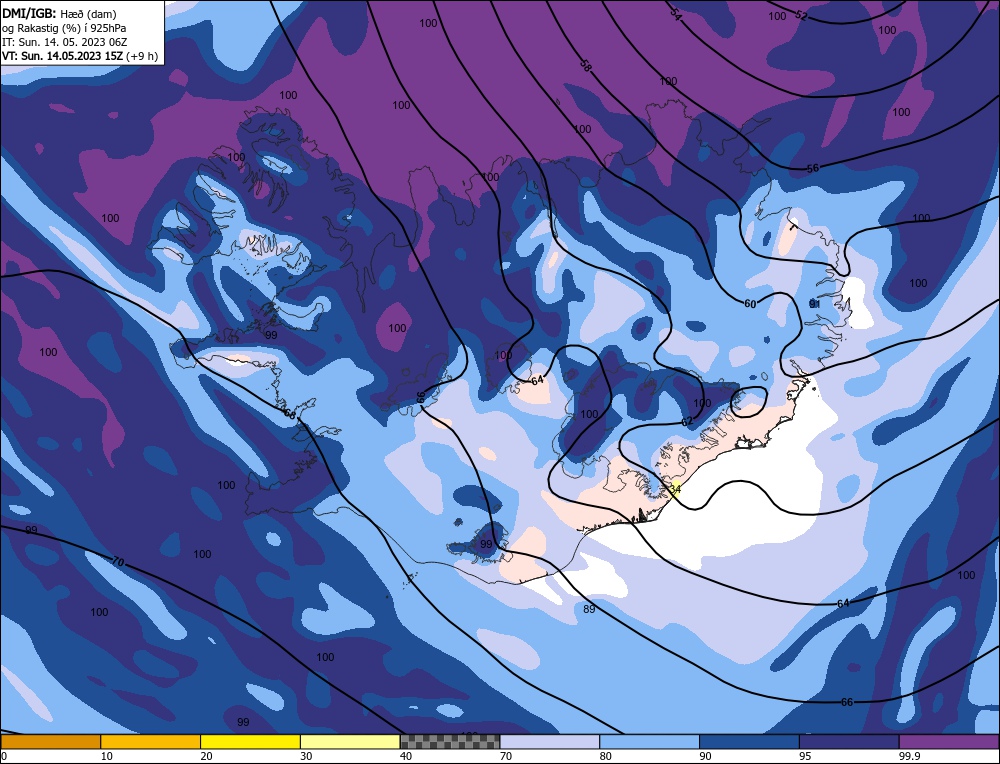Screen dimensions: 1000x764
Task: Click the '62' contour label on the map
Action: click(687, 422)
